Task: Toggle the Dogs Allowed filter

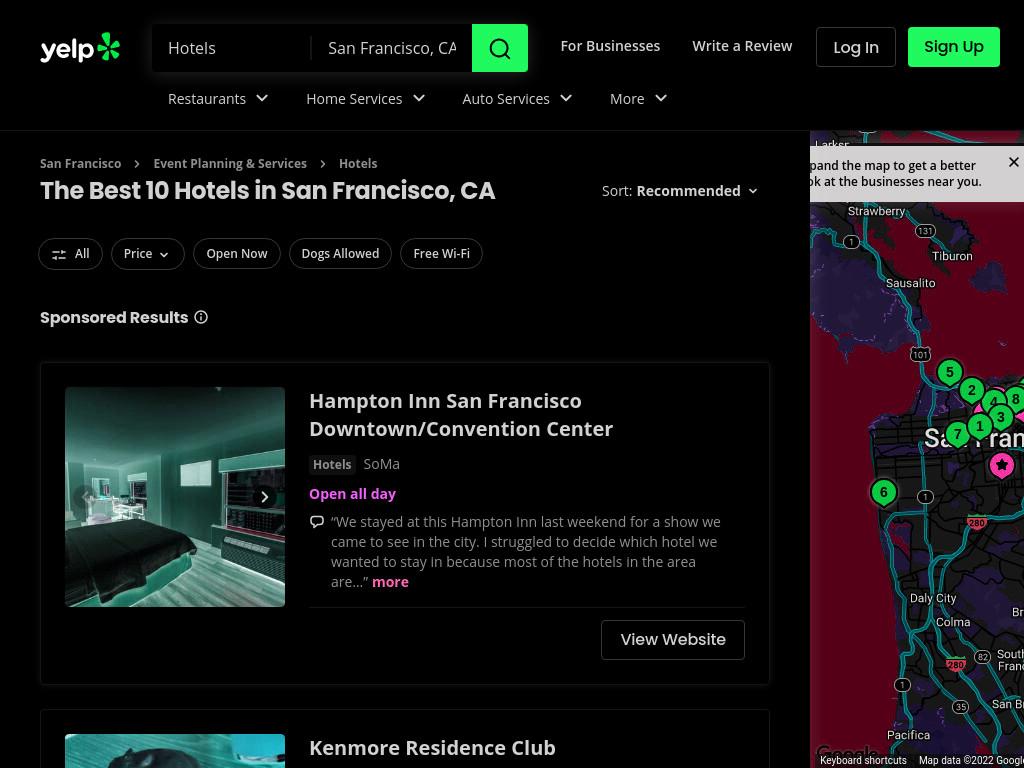Action: (x=340, y=254)
